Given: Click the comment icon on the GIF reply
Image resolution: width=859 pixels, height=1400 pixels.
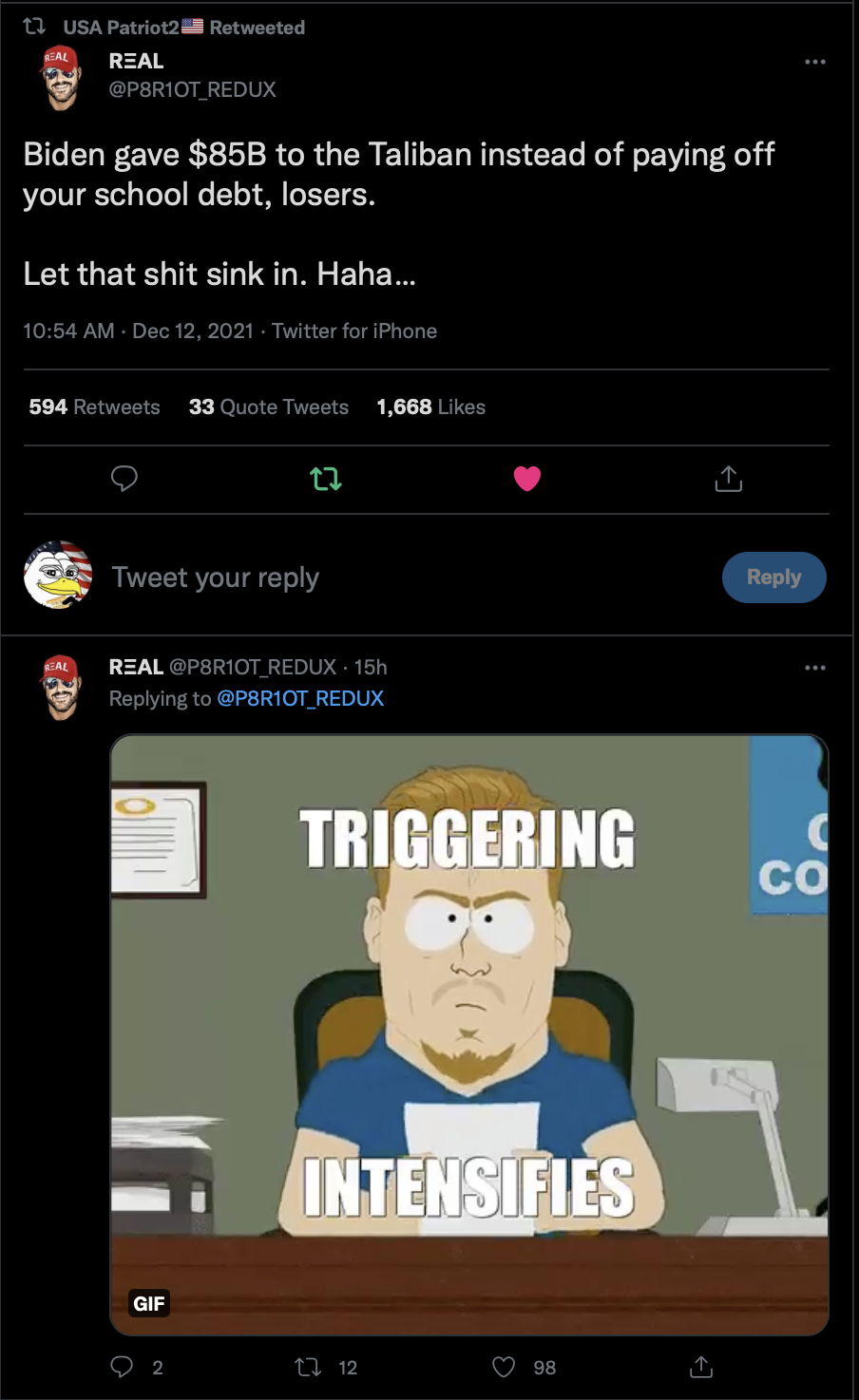Looking at the screenshot, I should pyautogui.click(x=122, y=1367).
